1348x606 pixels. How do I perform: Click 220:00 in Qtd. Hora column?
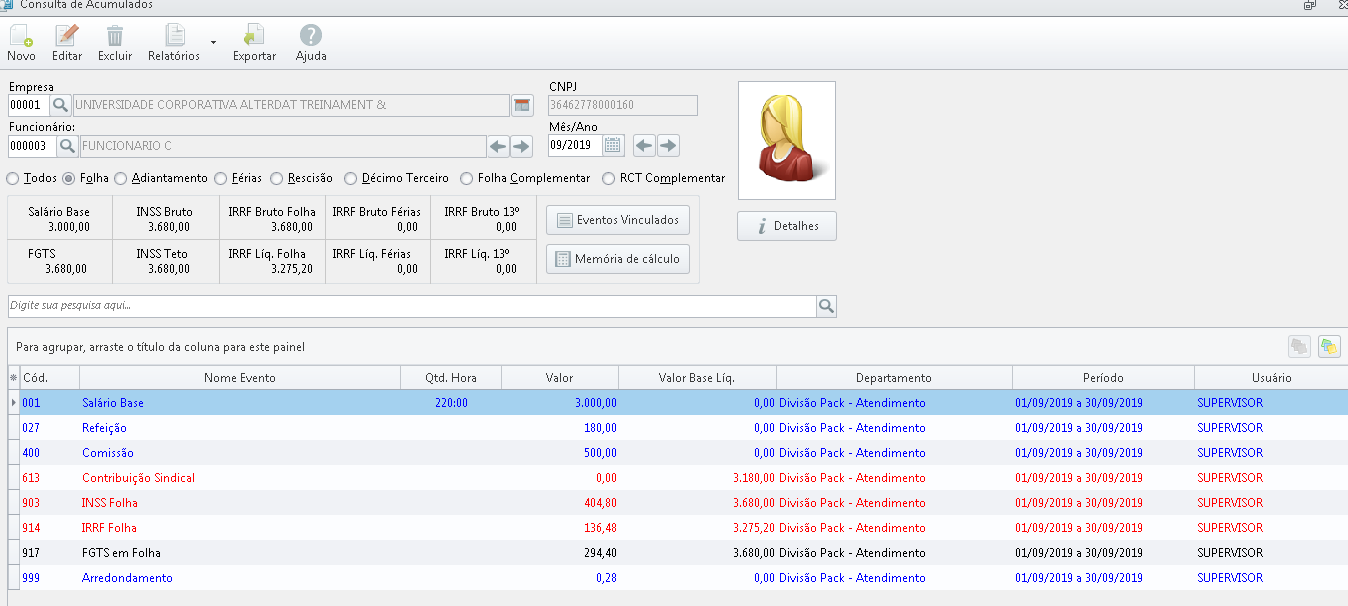tap(449, 403)
